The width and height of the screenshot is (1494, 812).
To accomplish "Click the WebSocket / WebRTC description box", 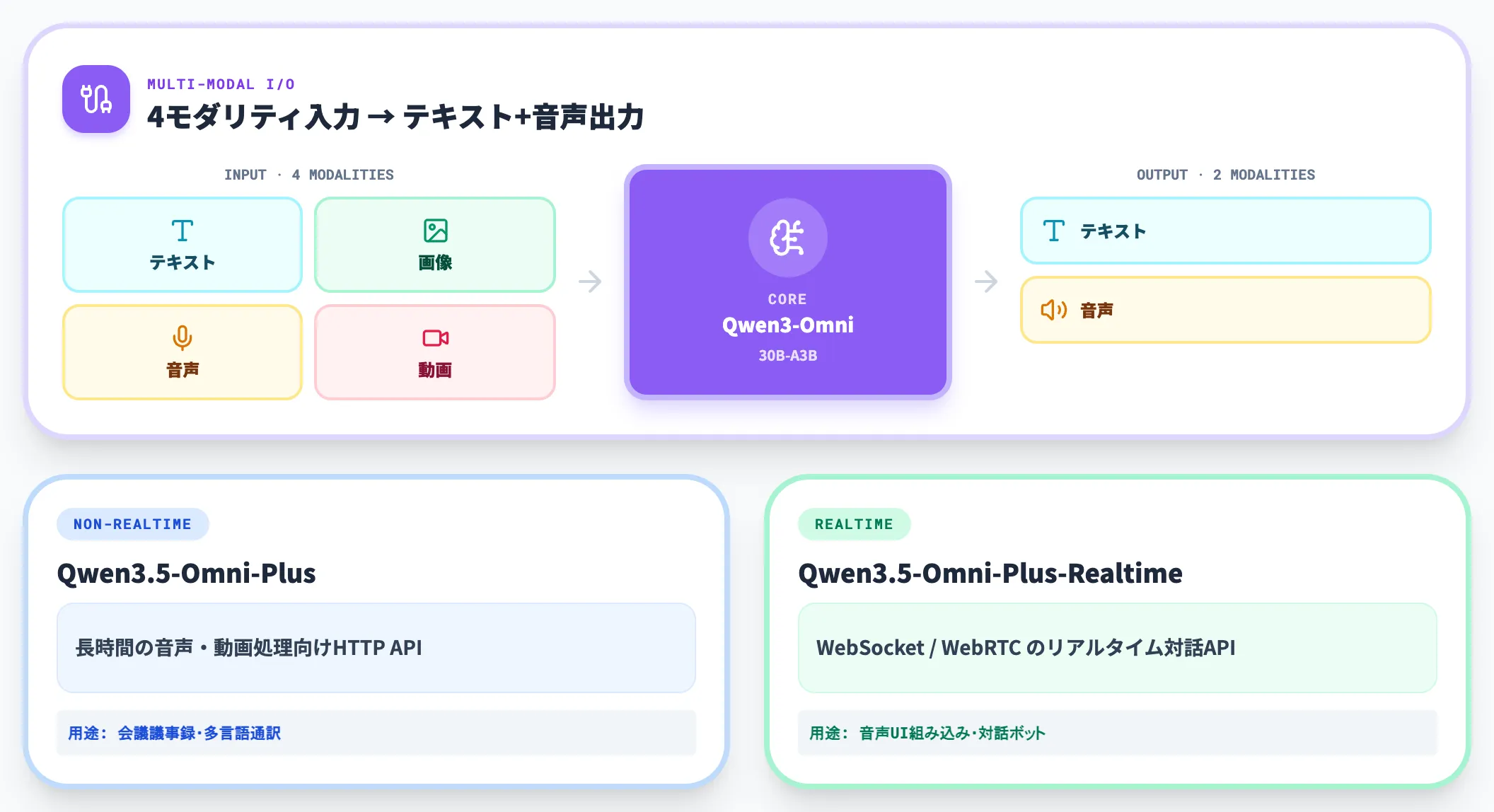I will pyautogui.click(x=1118, y=648).
